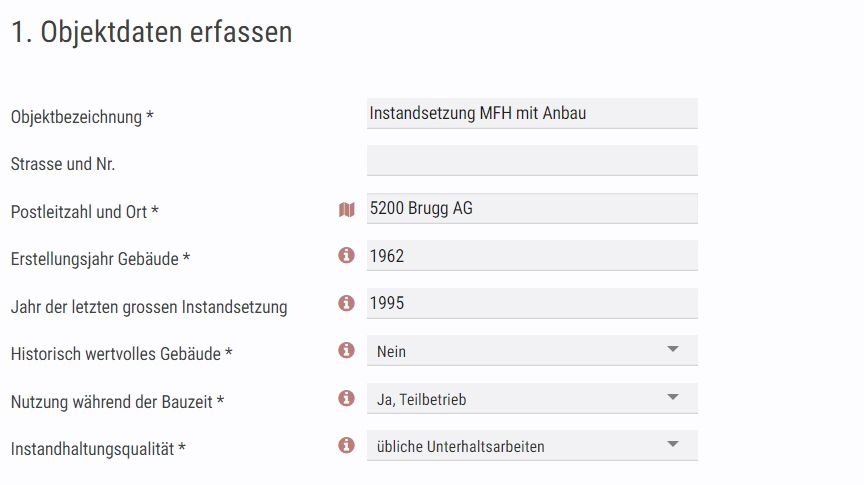Open info icon for Nutzung während der Bauzeit

pyautogui.click(x=346, y=398)
